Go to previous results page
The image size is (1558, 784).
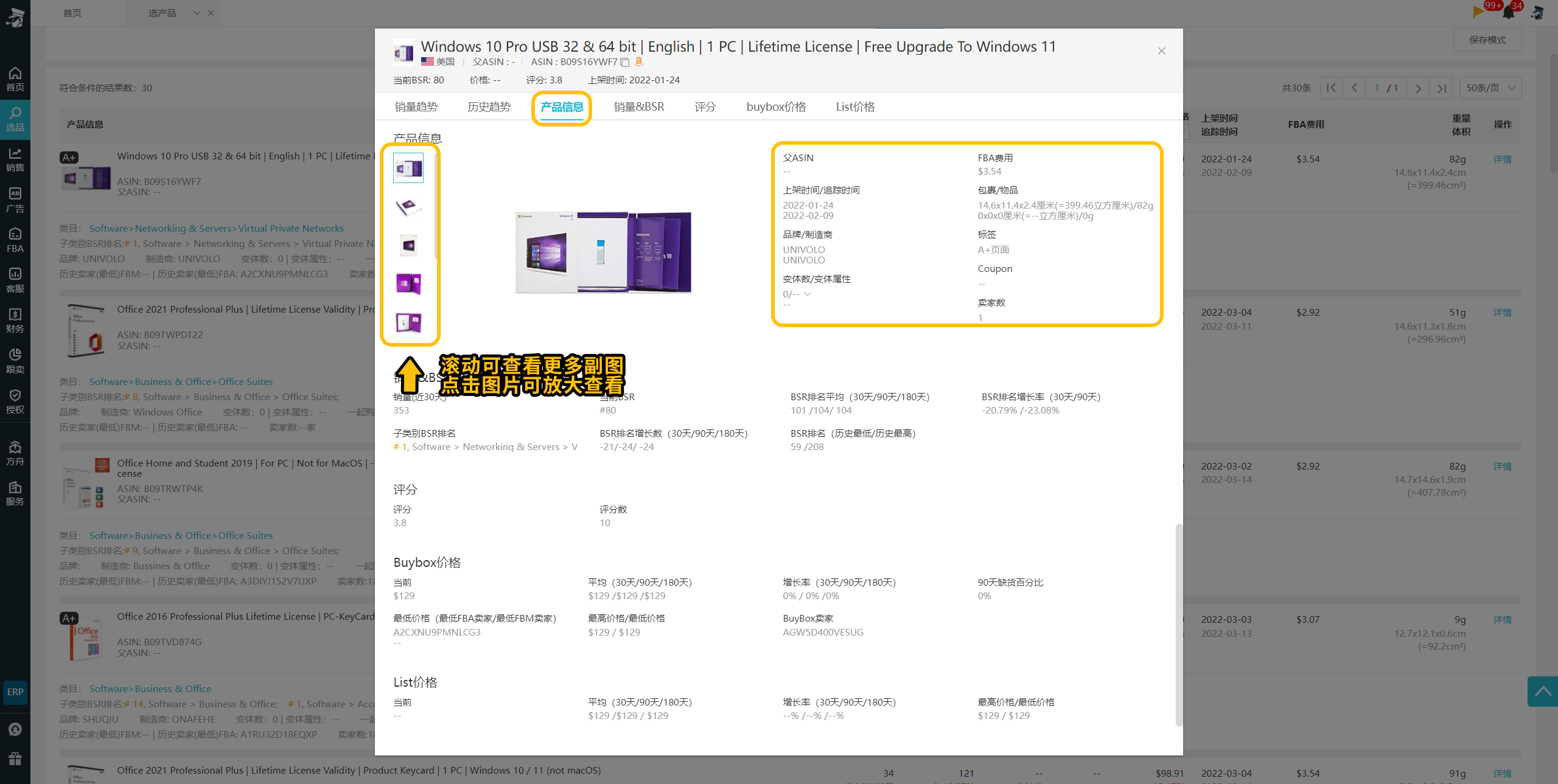[1354, 88]
